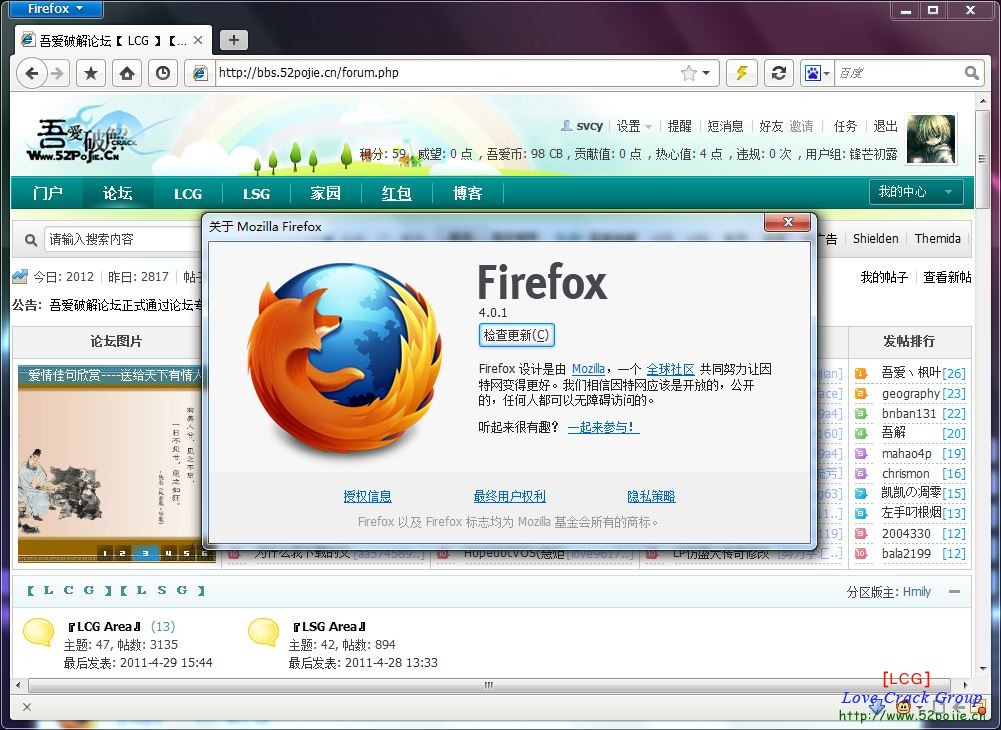Open bookmarks with the star toolbar button
This screenshot has width=1001, height=730.
click(x=91, y=73)
